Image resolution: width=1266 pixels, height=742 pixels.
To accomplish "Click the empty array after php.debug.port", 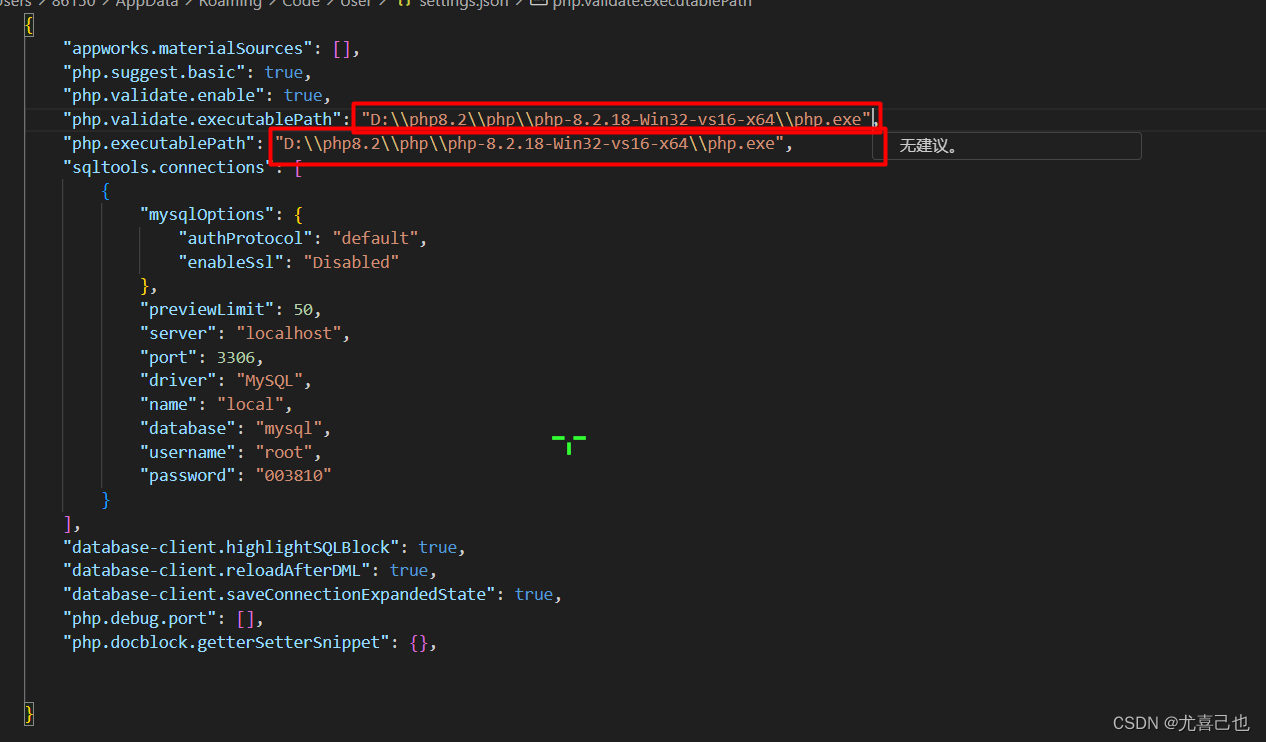I will 245,618.
